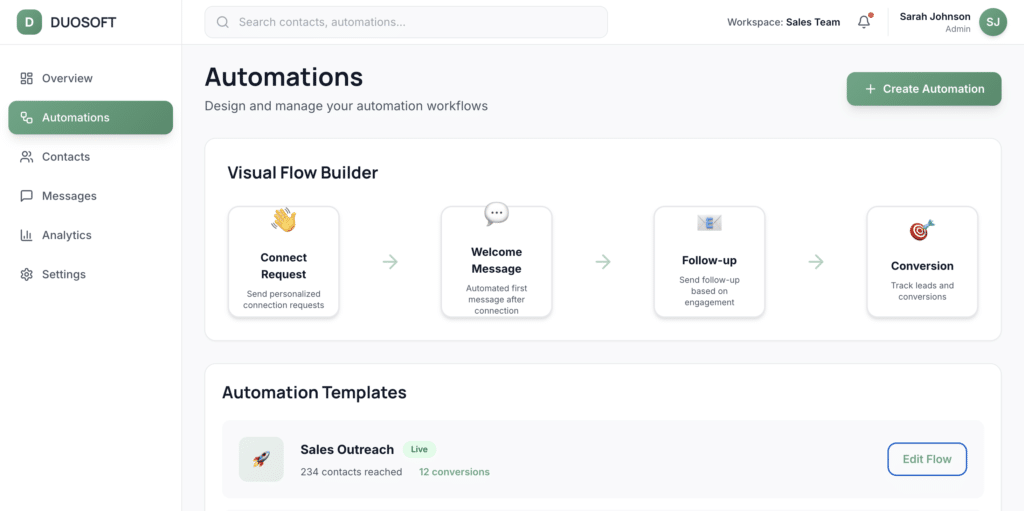
Task: Click the rocket Sales Outreach icon
Action: (x=261, y=459)
